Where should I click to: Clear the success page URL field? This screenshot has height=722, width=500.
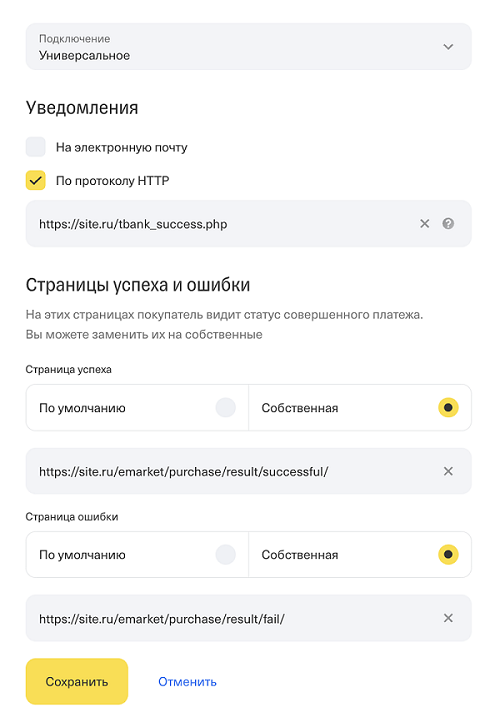448,471
